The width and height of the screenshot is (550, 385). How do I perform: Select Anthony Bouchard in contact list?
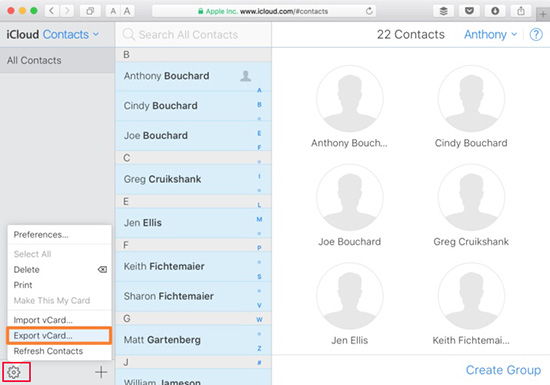click(193, 76)
